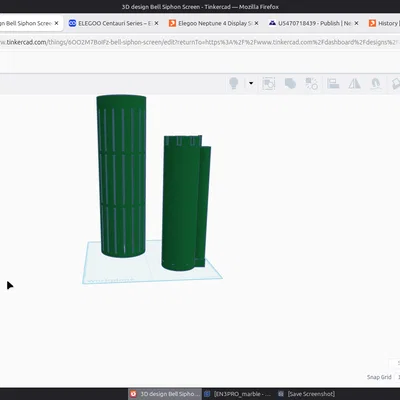The image size is (400, 400).
Task: Open the visibility dropdown arrow beside the lightbulb
Action: coord(251,83)
